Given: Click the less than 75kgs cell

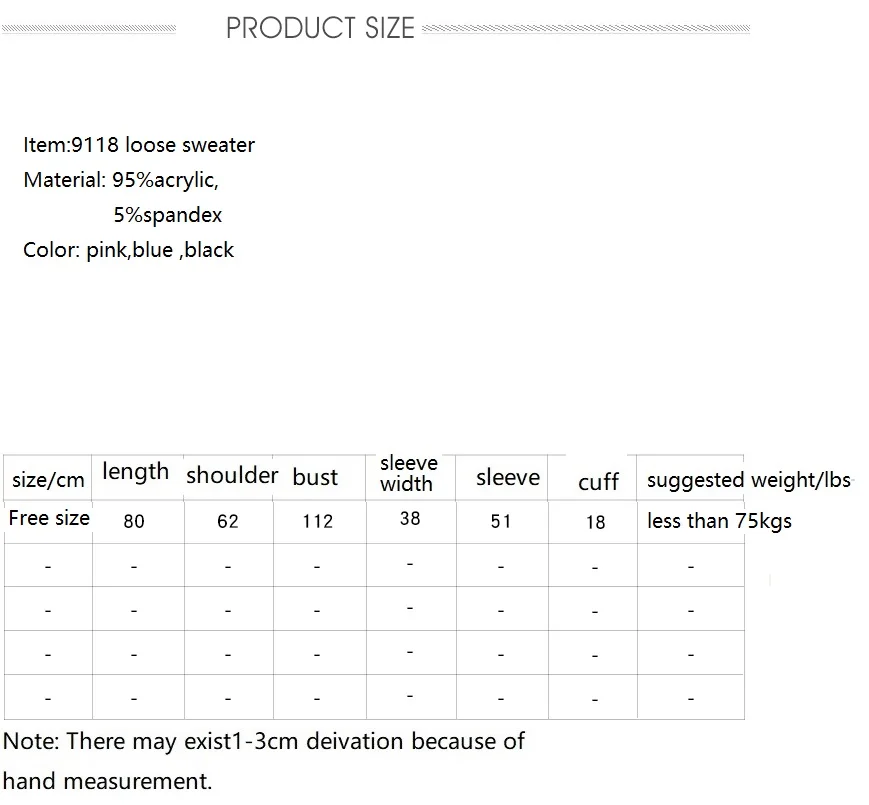Looking at the screenshot, I should pos(719,521).
